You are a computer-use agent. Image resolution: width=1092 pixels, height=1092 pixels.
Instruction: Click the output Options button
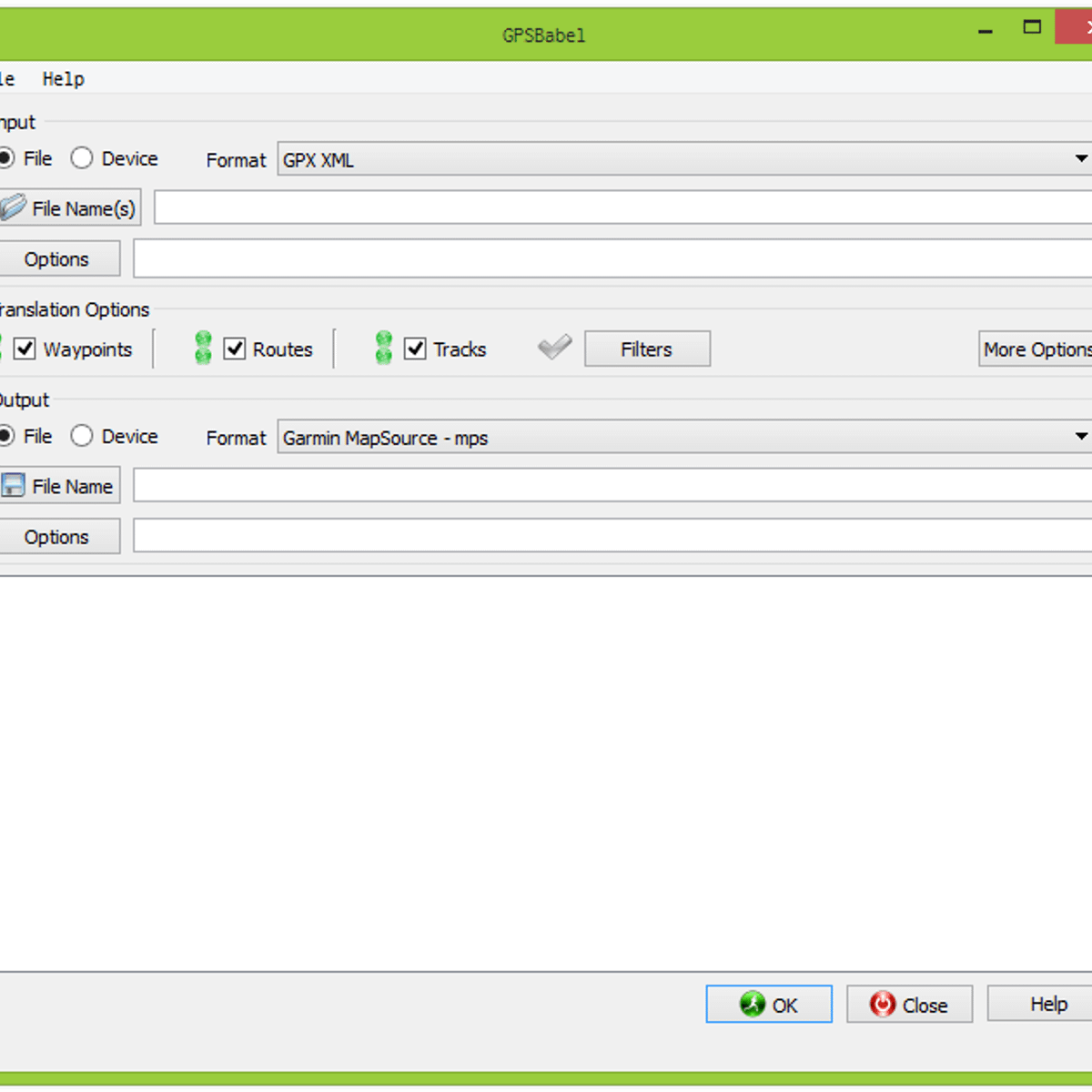coord(59,536)
